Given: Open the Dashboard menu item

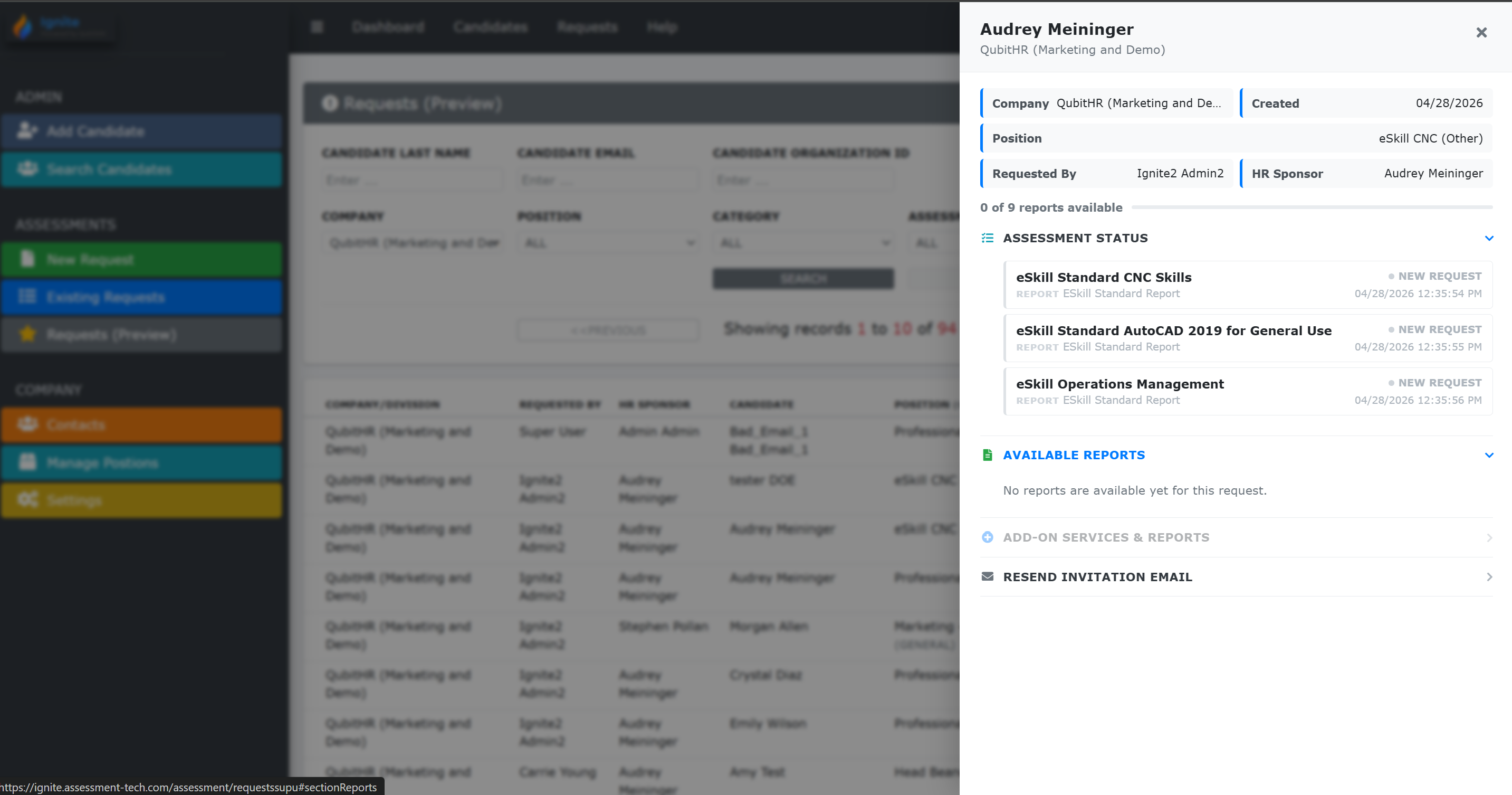Looking at the screenshot, I should pos(388,26).
